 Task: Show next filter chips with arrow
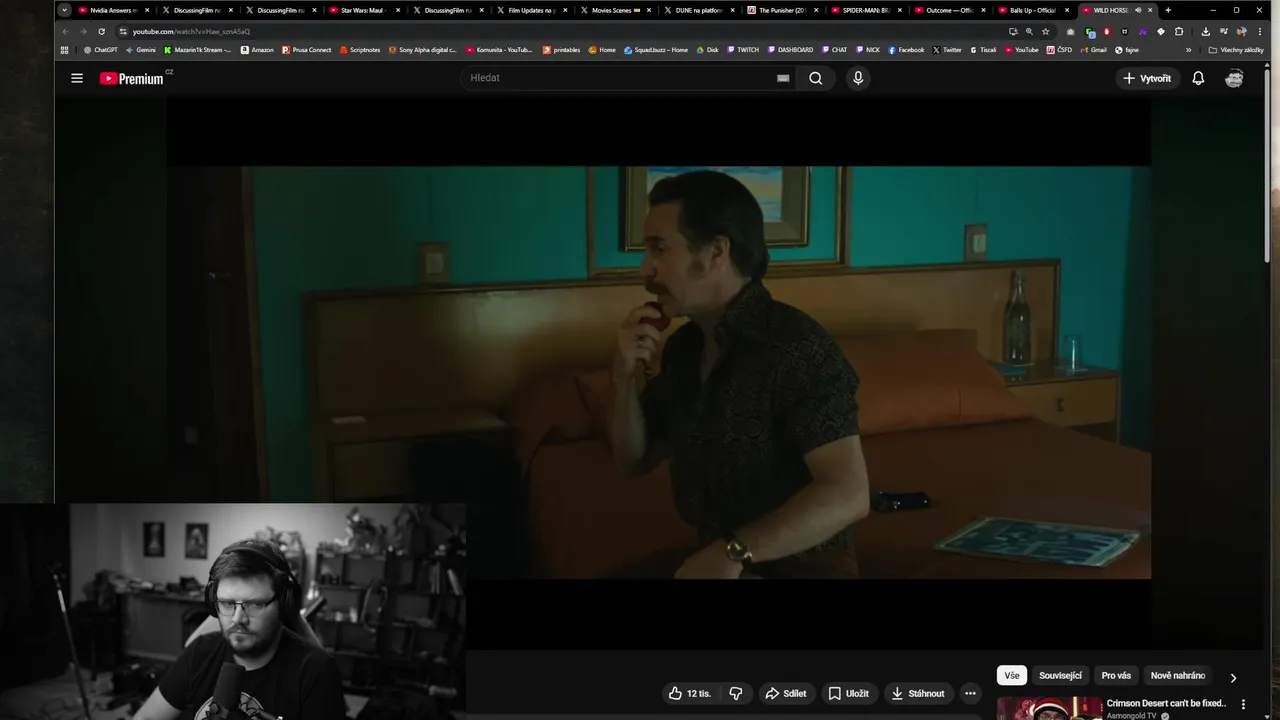coord(1233,677)
